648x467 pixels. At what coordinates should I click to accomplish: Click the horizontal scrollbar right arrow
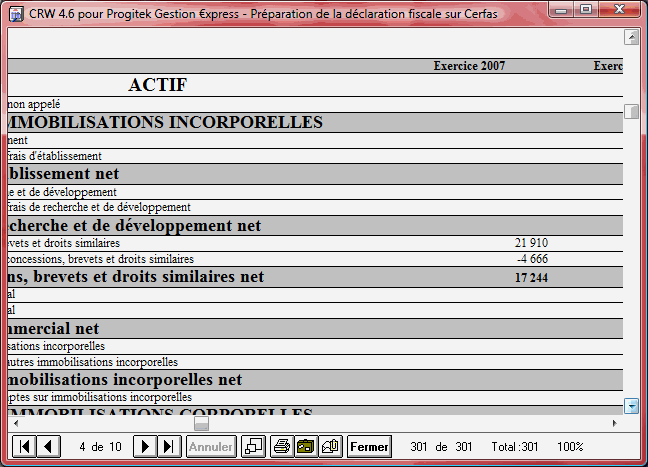[x=614, y=424]
